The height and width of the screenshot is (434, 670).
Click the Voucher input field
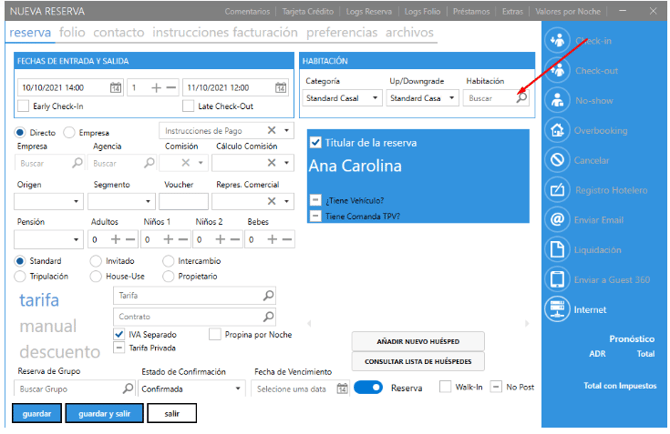coord(183,201)
